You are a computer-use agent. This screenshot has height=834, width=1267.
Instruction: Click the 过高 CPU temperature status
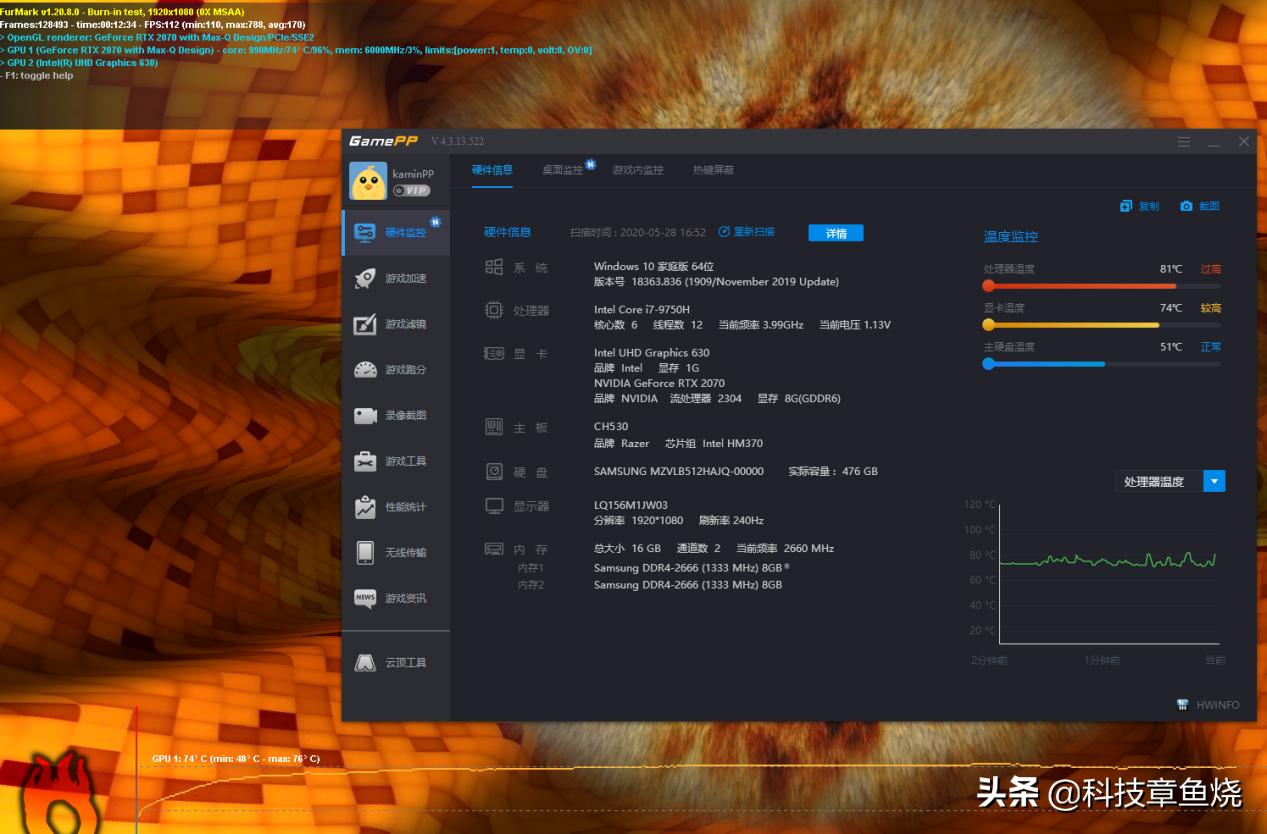[1211, 269]
